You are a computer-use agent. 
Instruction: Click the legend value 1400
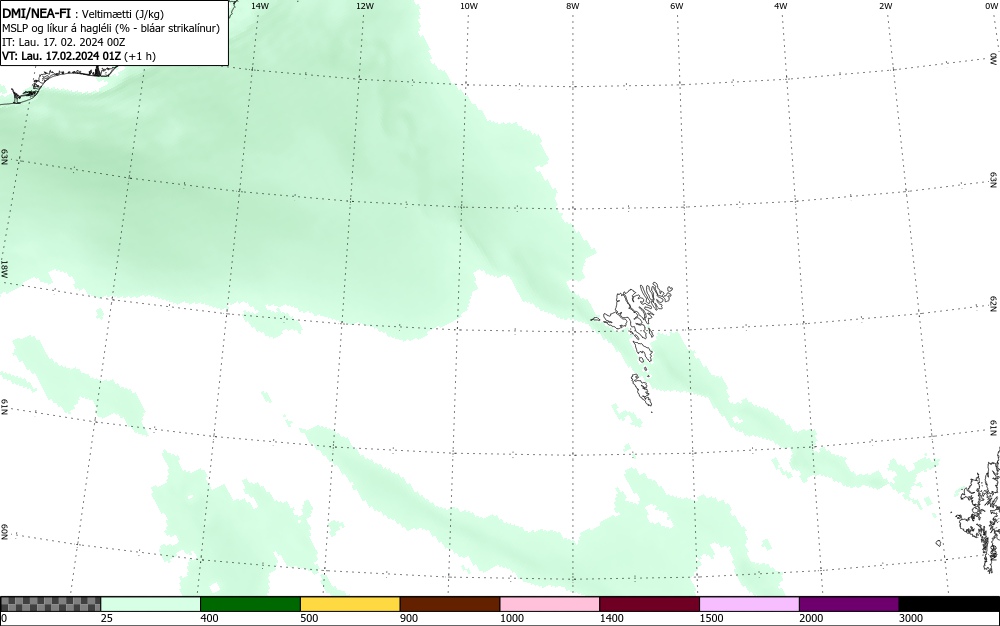click(x=611, y=618)
